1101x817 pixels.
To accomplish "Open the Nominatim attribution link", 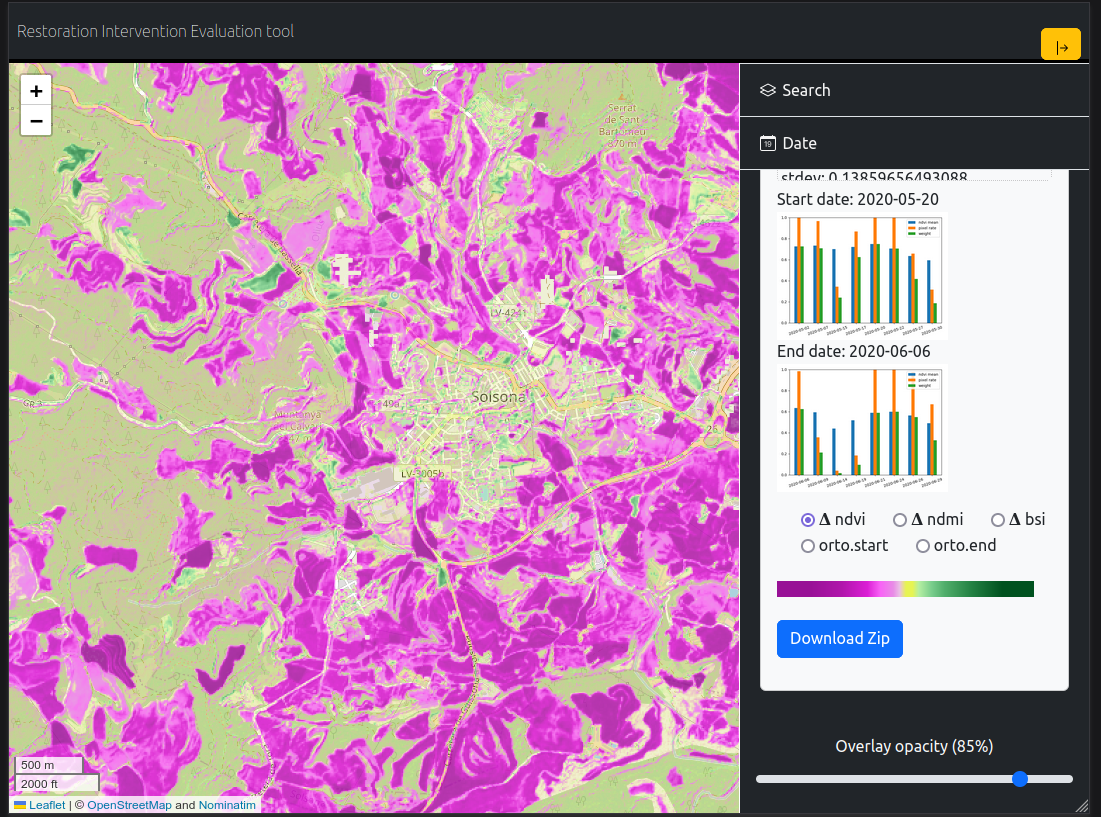I will pos(227,805).
